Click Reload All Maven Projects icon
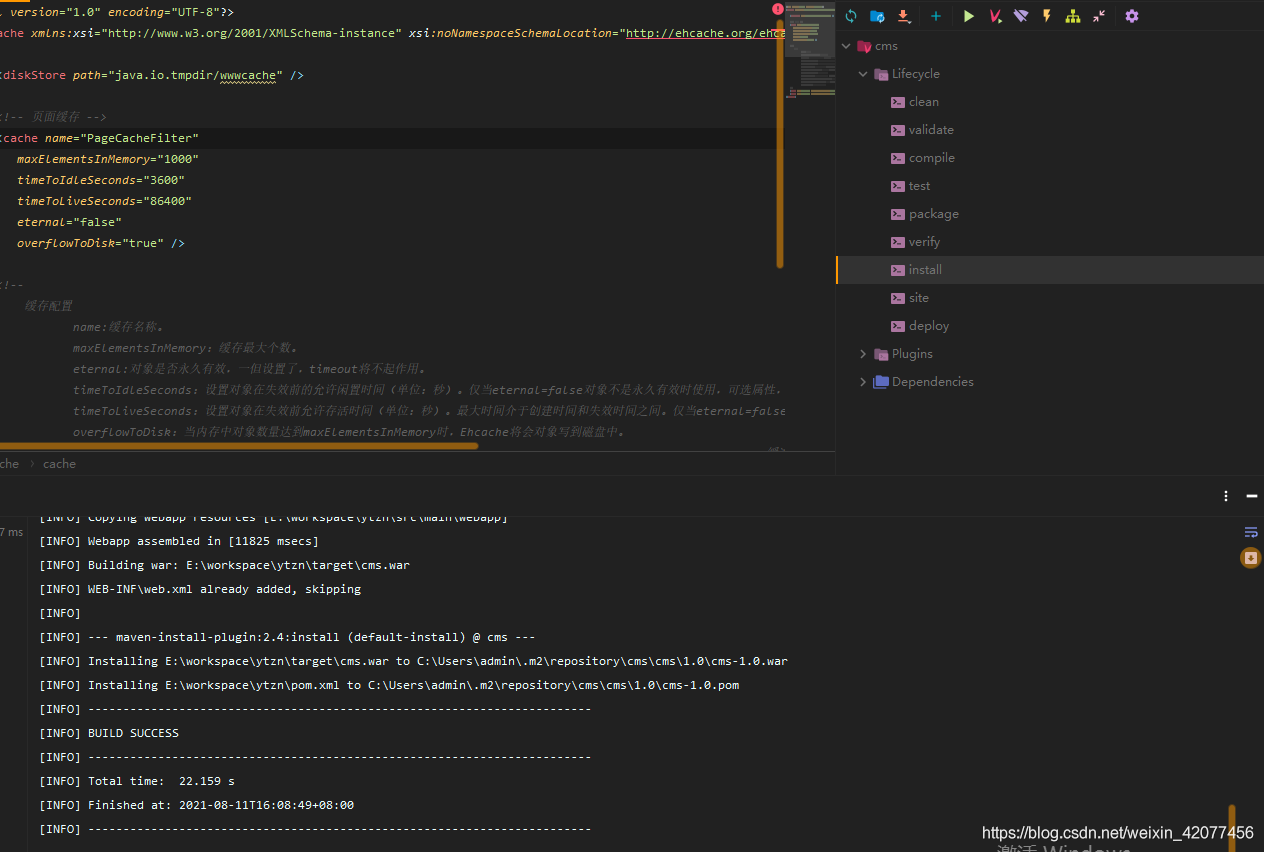This screenshot has width=1264, height=852. [x=851, y=16]
